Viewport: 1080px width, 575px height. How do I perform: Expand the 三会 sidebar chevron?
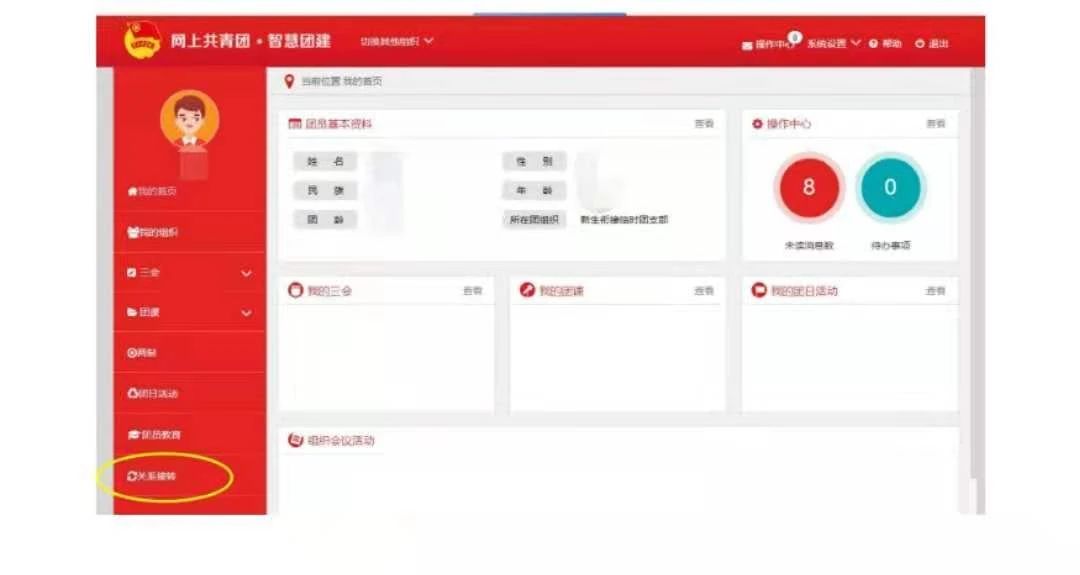246,273
